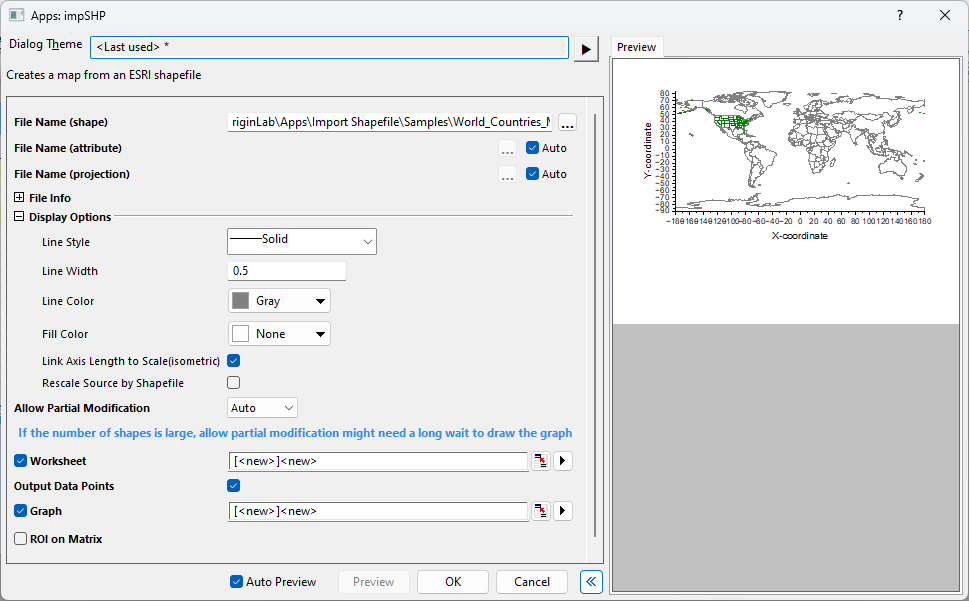Open the attribute file browser
The image size is (969, 601).
(507, 148)
